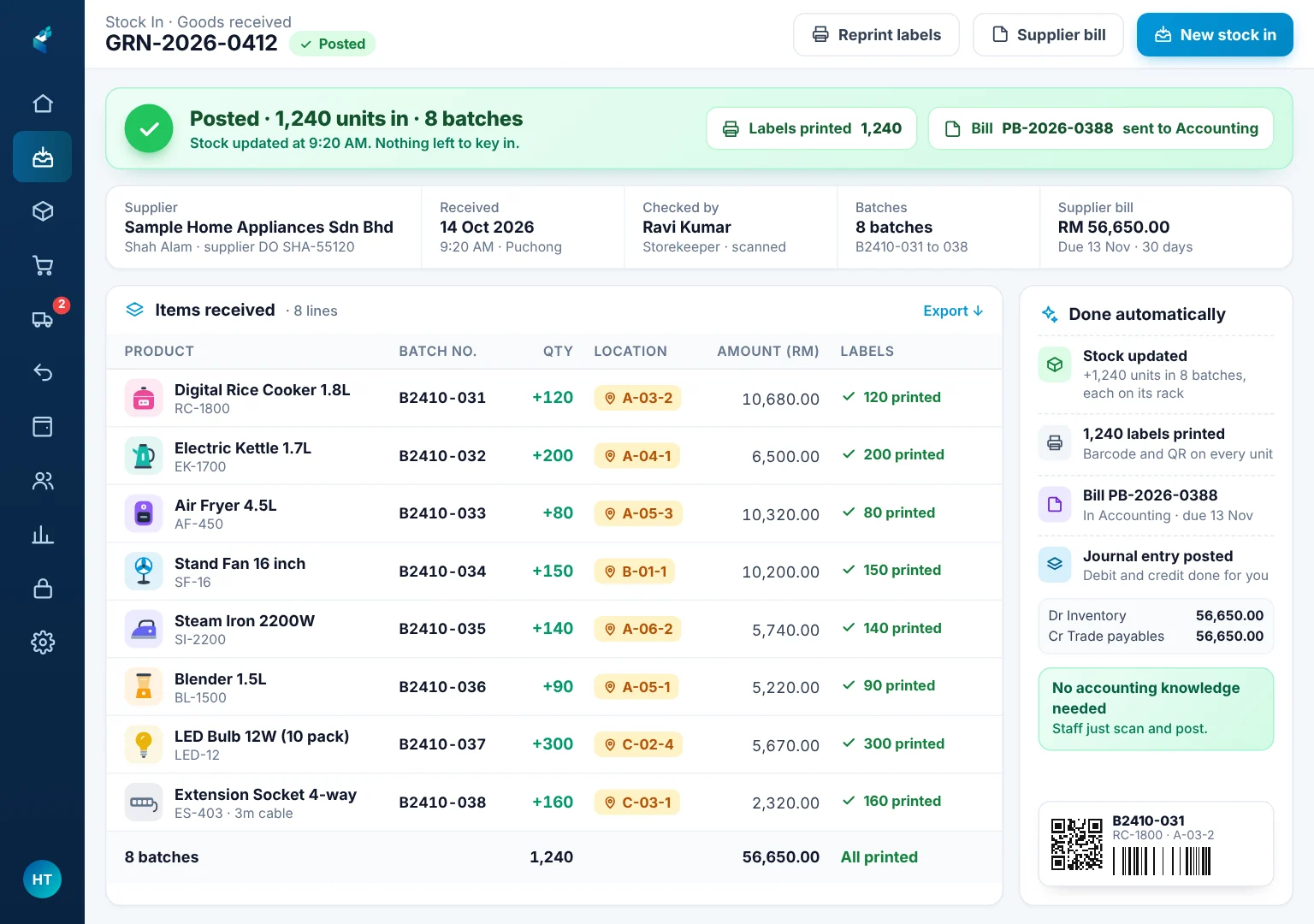Open the bar chart reports sidebar icon

pos(43,535)
